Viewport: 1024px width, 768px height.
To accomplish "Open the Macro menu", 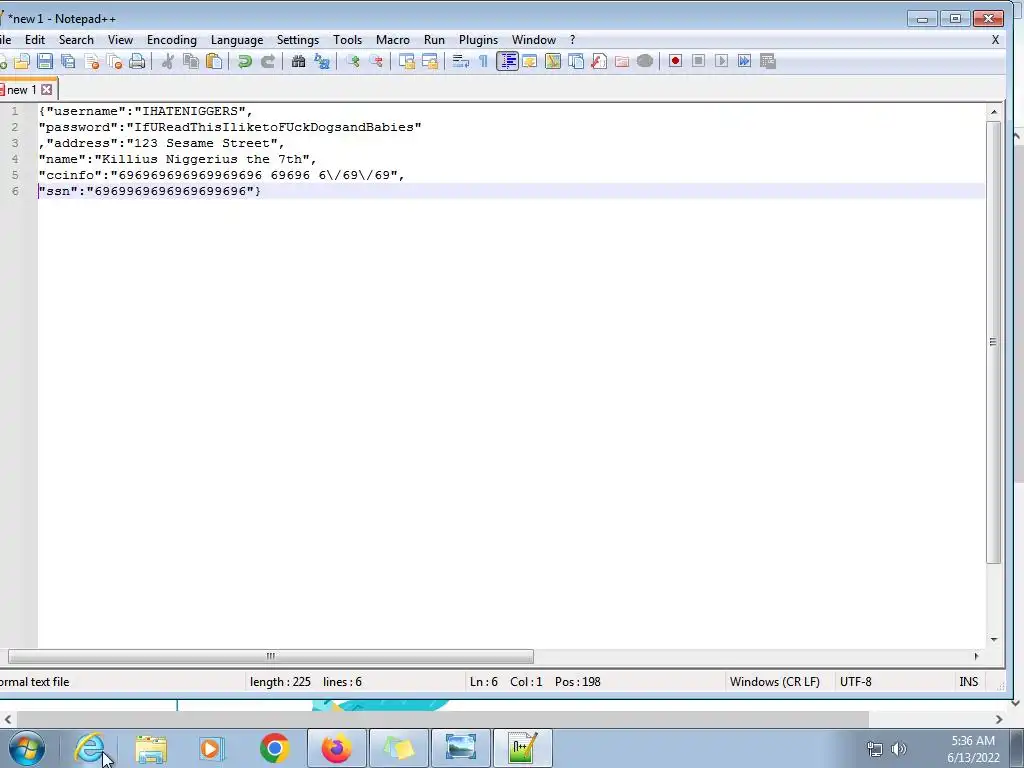I will (x=392, y=40).
